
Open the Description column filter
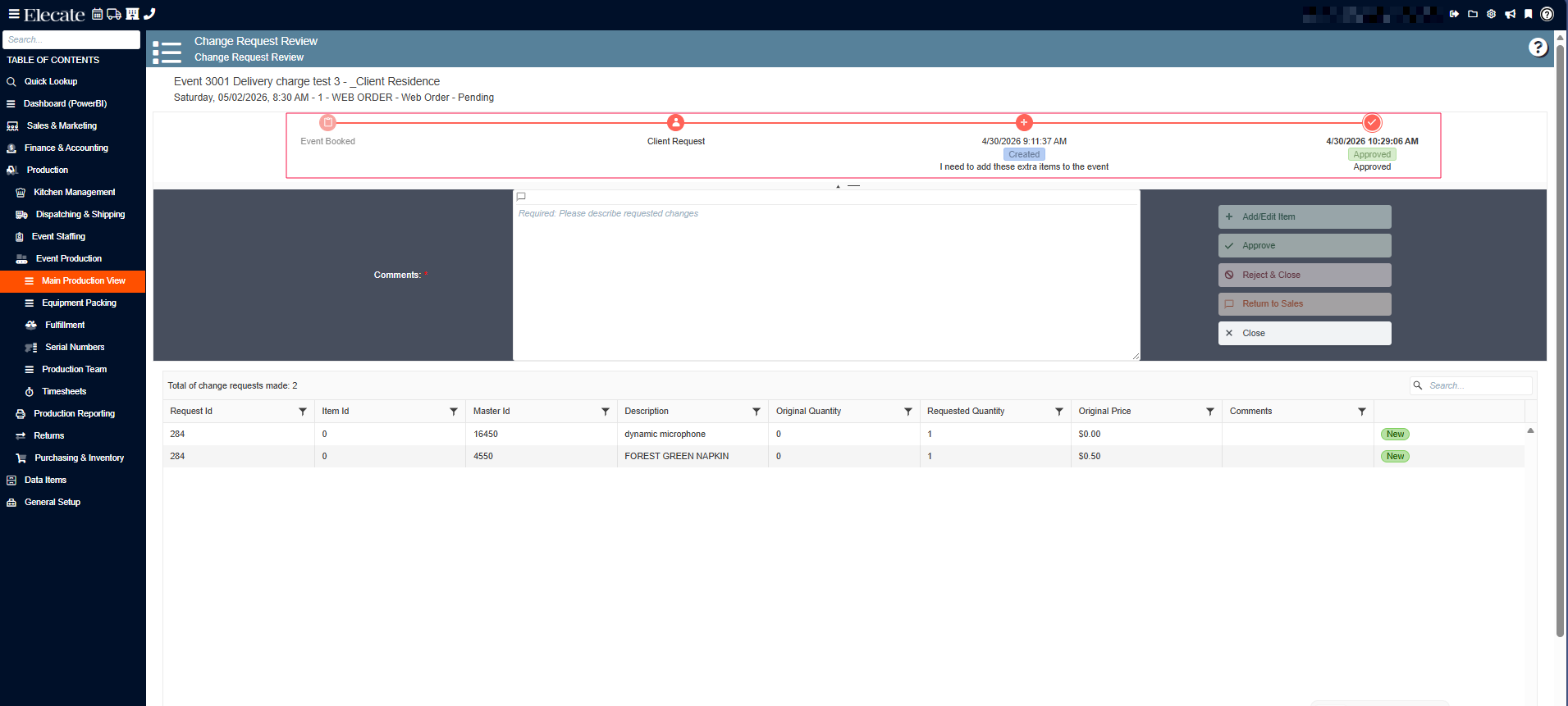756,412
